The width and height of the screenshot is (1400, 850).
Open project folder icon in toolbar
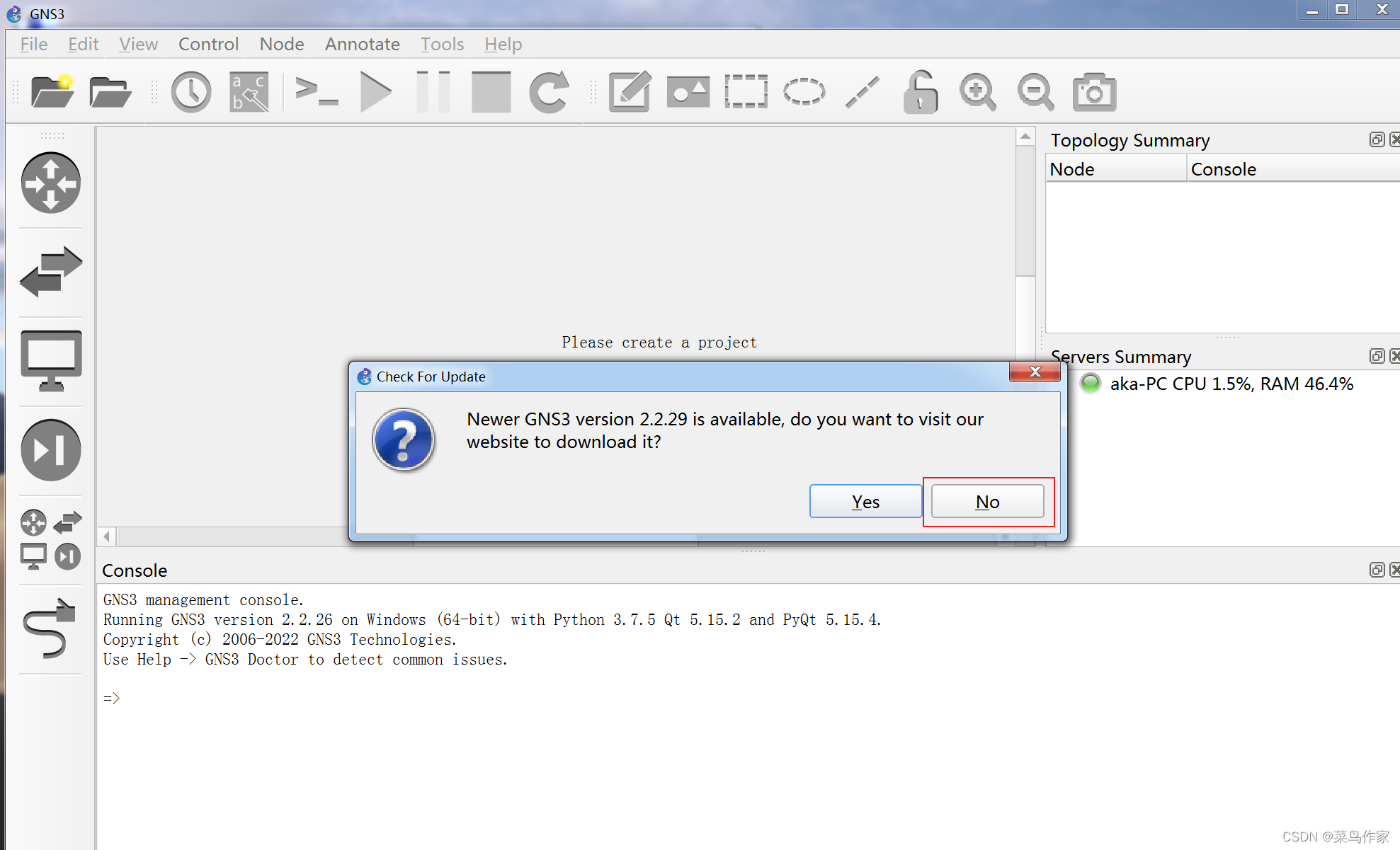110,92
